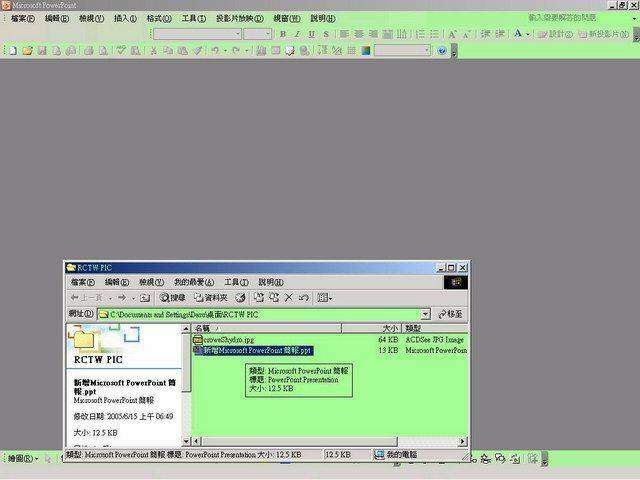Image resolution: width=640 pixels, height=480 pixels.
Task: Click Explorer 搜尋 search button
Action: 173,298
